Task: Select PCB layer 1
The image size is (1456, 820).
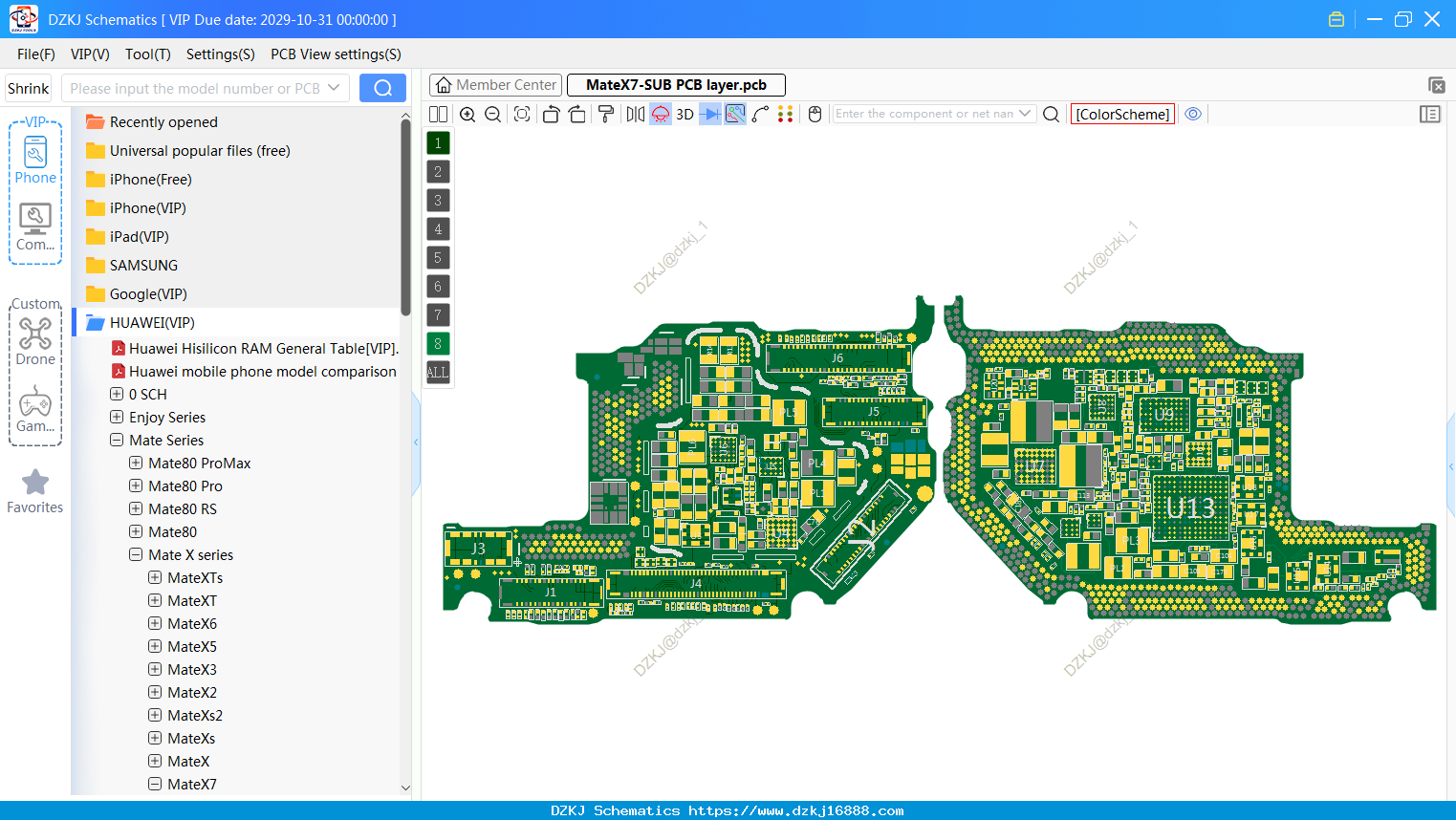Action: tap(438, 143)
